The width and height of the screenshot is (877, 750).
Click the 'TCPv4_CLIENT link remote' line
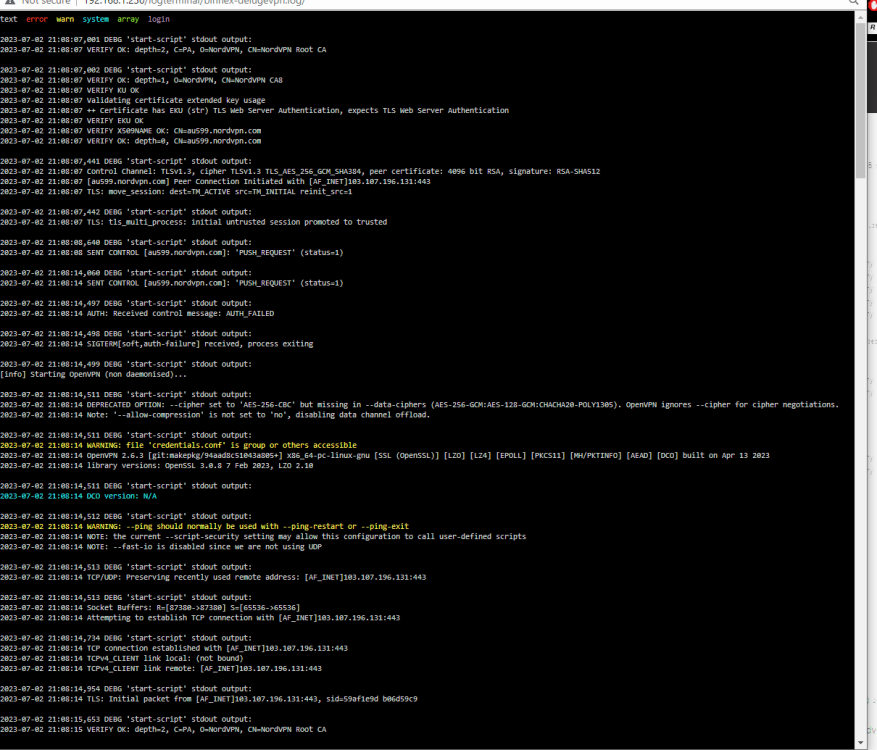point(161,669)
